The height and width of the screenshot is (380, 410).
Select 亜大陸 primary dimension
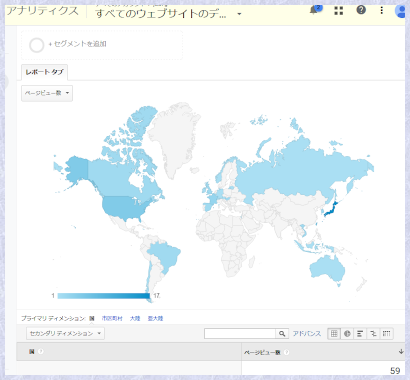point(155,319)
